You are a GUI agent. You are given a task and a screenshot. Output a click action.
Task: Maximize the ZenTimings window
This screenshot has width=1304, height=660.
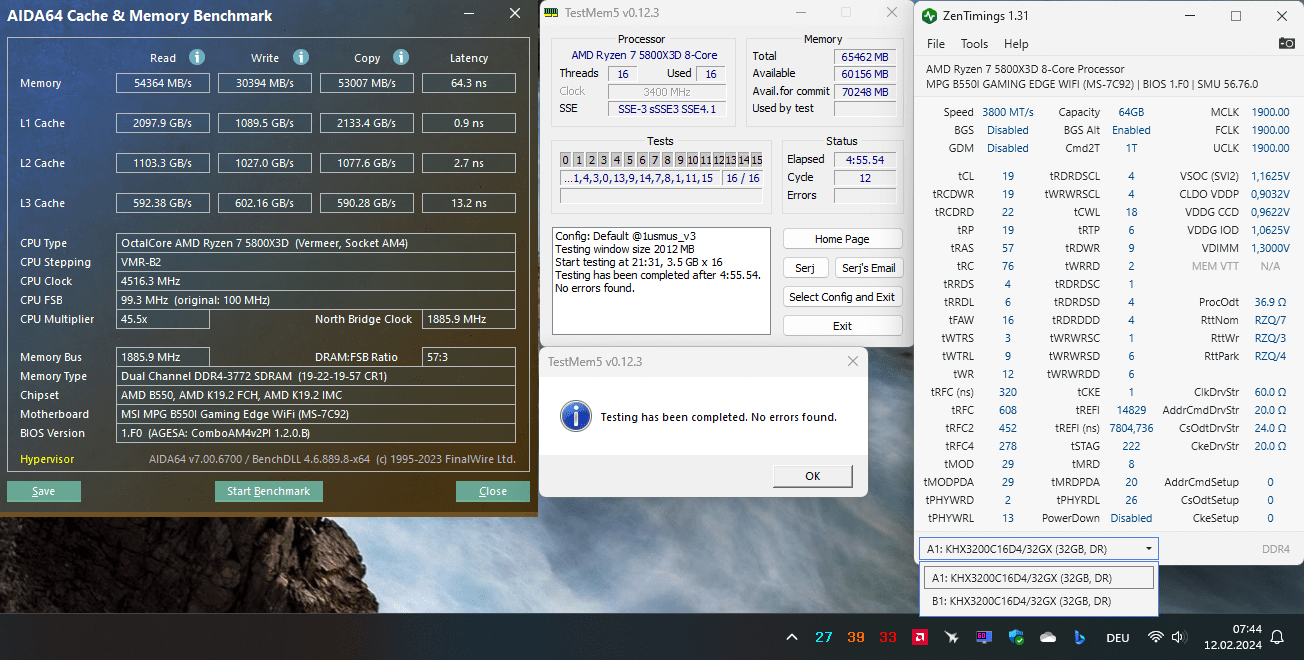tap(1235, 16)
